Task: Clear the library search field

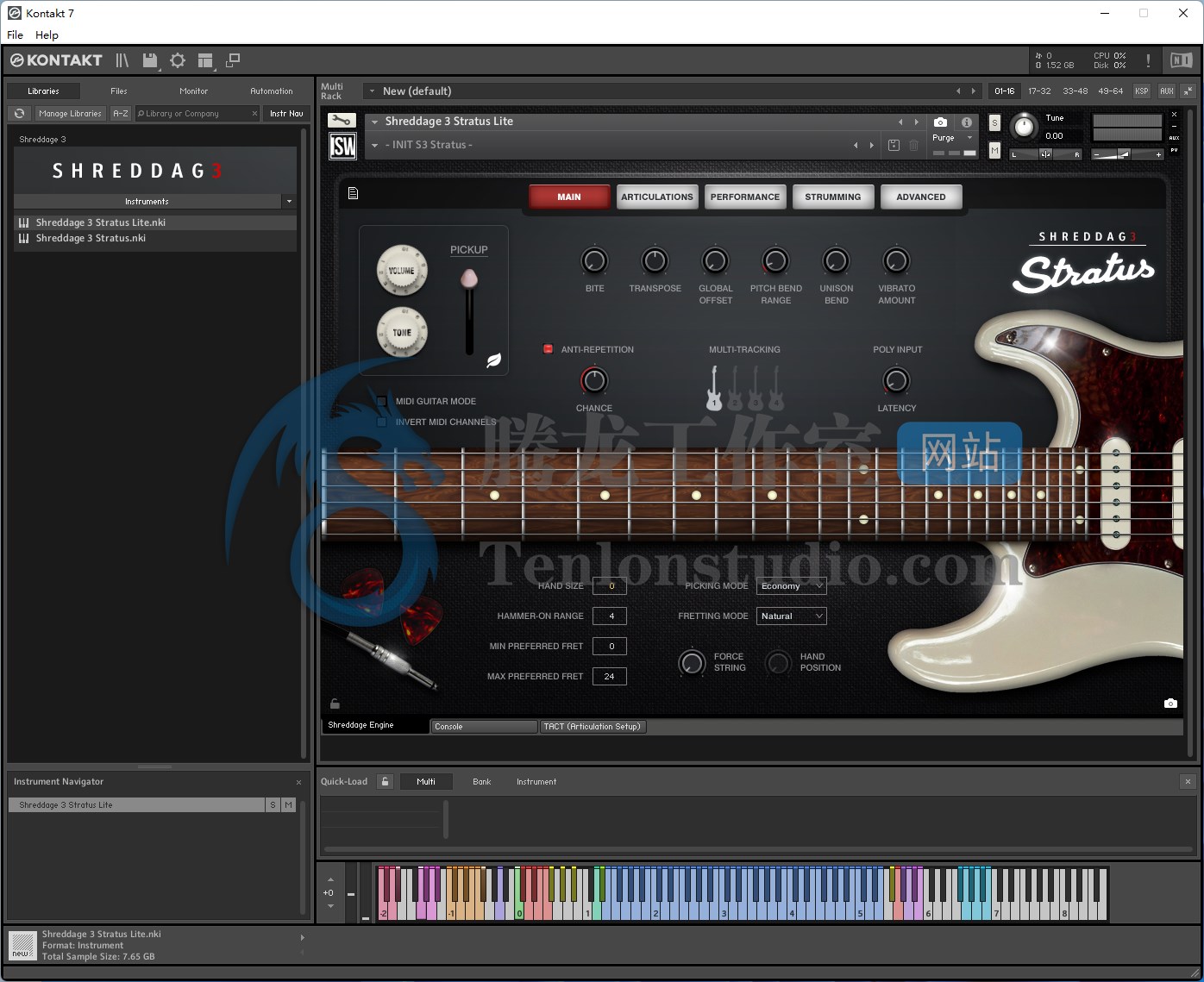Action: (254, 113)
